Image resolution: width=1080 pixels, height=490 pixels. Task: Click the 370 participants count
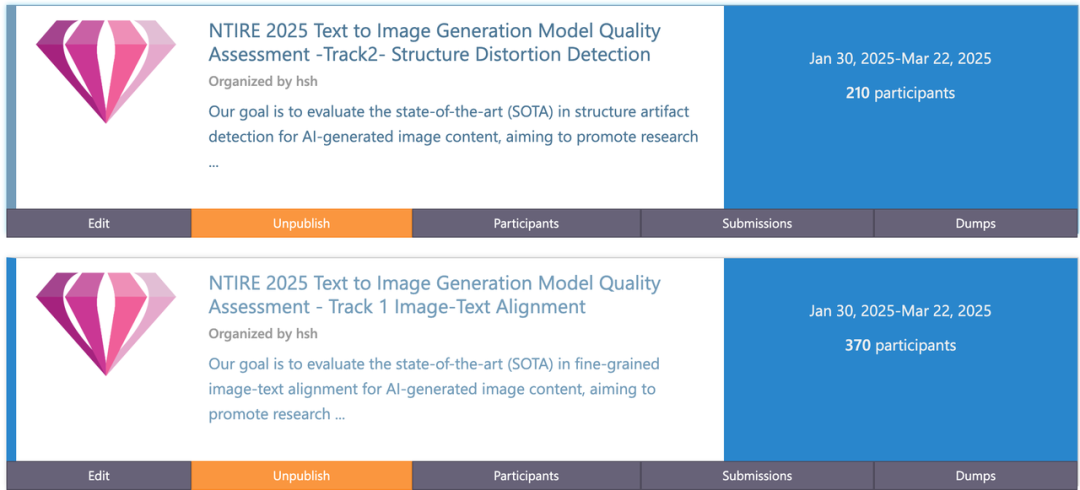pyautogui.click(x=900, y=346)
